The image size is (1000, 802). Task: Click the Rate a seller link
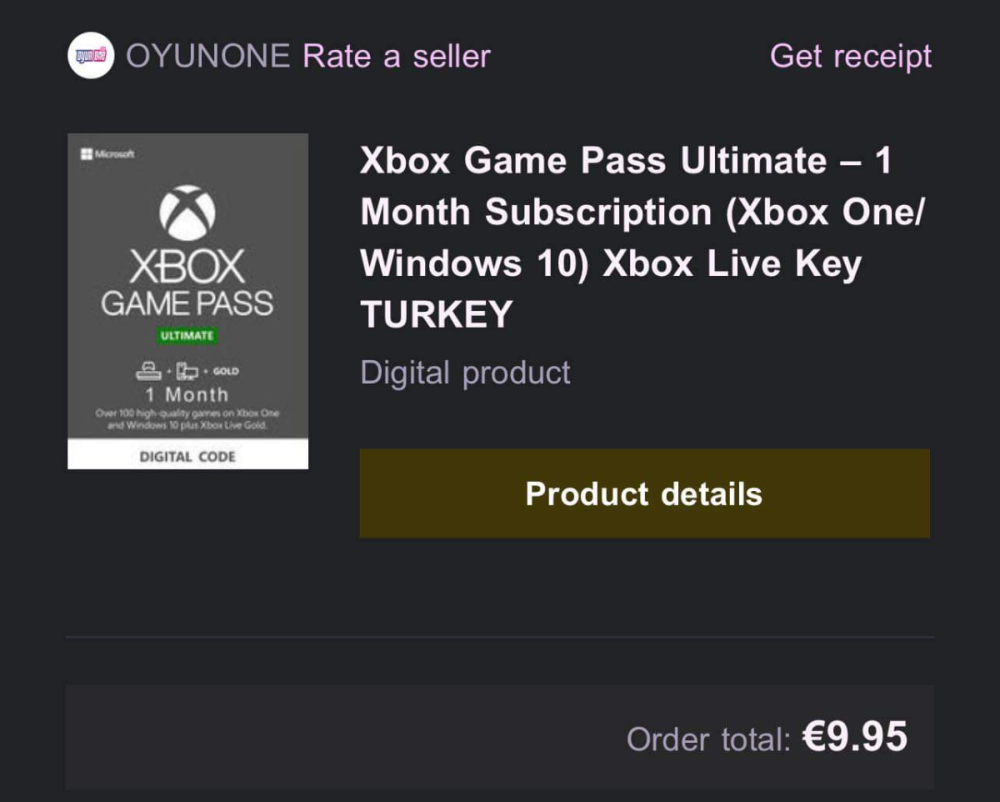396,56
